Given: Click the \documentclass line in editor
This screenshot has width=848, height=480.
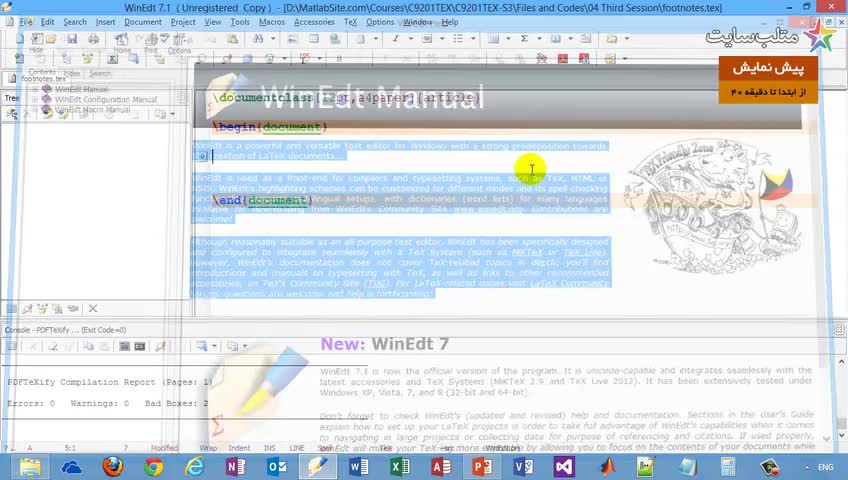Looking at the screenshot, I should [x=347, y=98].
